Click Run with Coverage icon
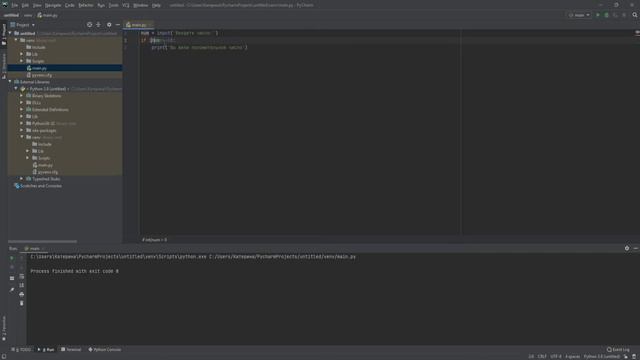The image size is (640, 360). (615, 15)
